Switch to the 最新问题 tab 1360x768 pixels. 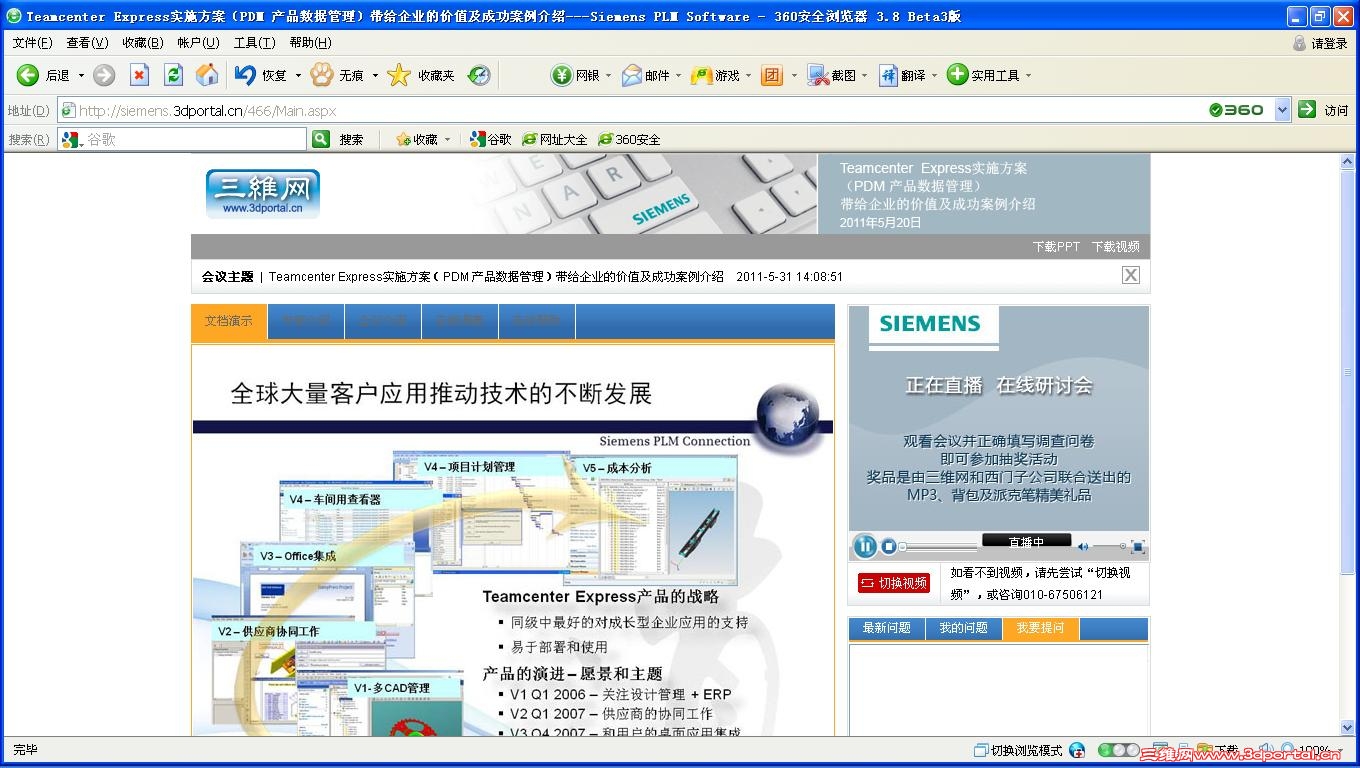887,628
